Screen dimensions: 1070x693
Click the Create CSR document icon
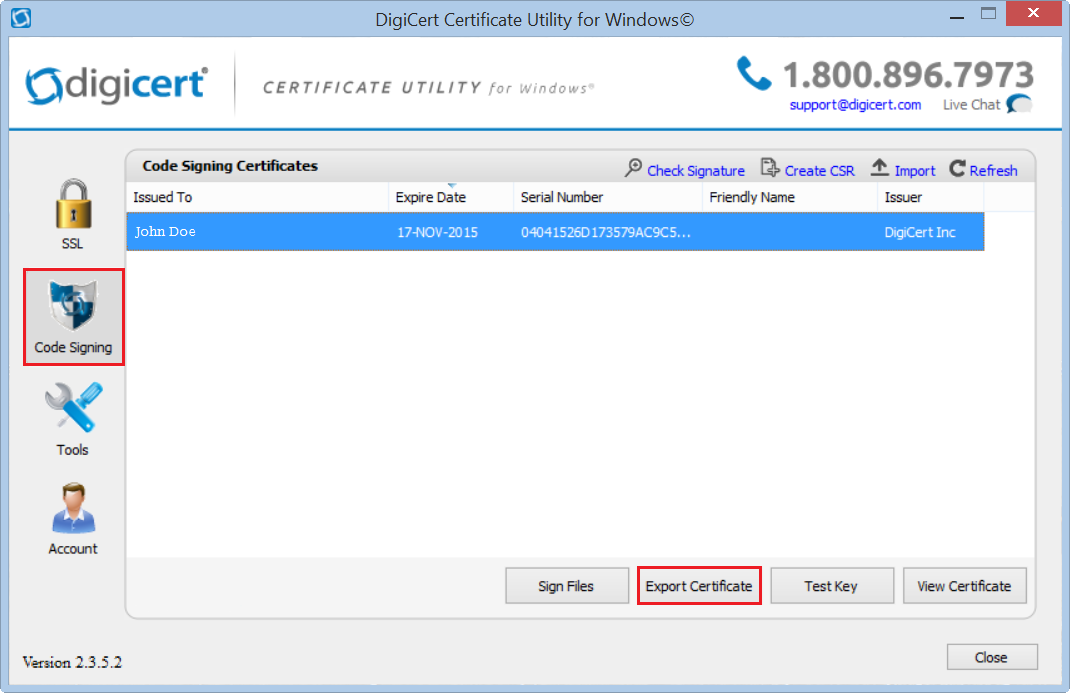coord(770,168)
